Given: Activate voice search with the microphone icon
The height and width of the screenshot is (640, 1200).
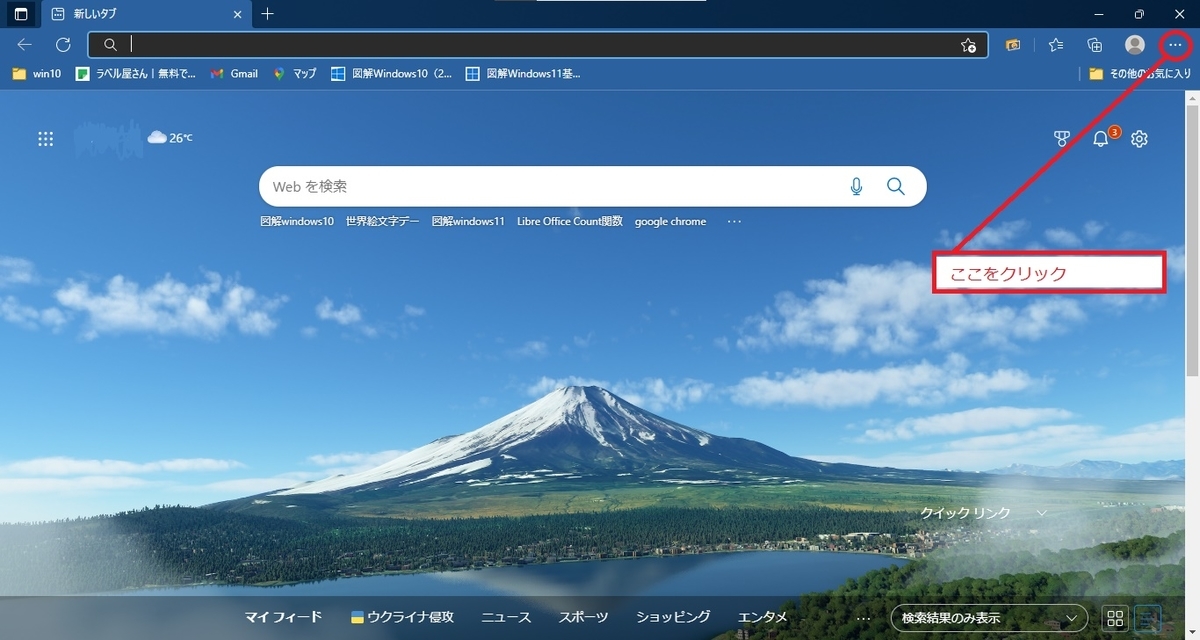Looking at the screenshot, I should point(856,185).
